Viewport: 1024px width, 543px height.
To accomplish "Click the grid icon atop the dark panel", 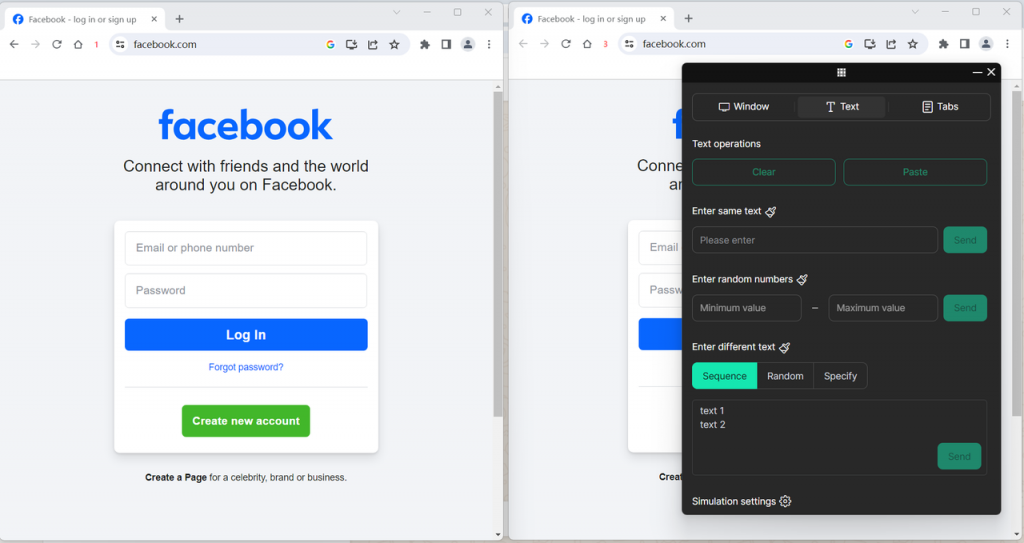I will tap(841, 73).
